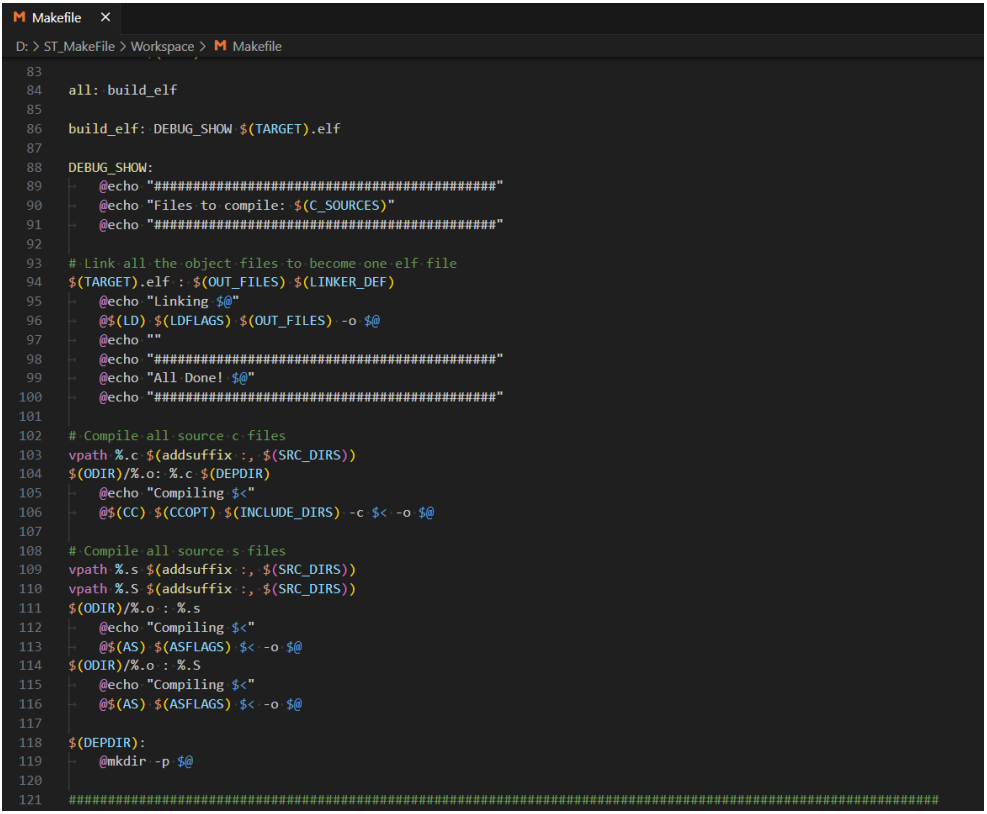Click the 'vpath %.S' uppercase line
The height and width of the screenshot is (814, 987).
pyautogui.click(x=212, y=589)
